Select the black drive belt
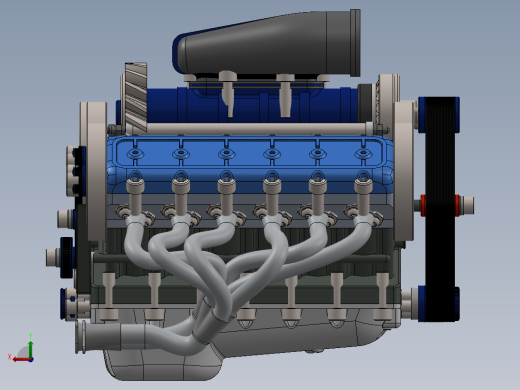520x390 pixels. point(440,209)
